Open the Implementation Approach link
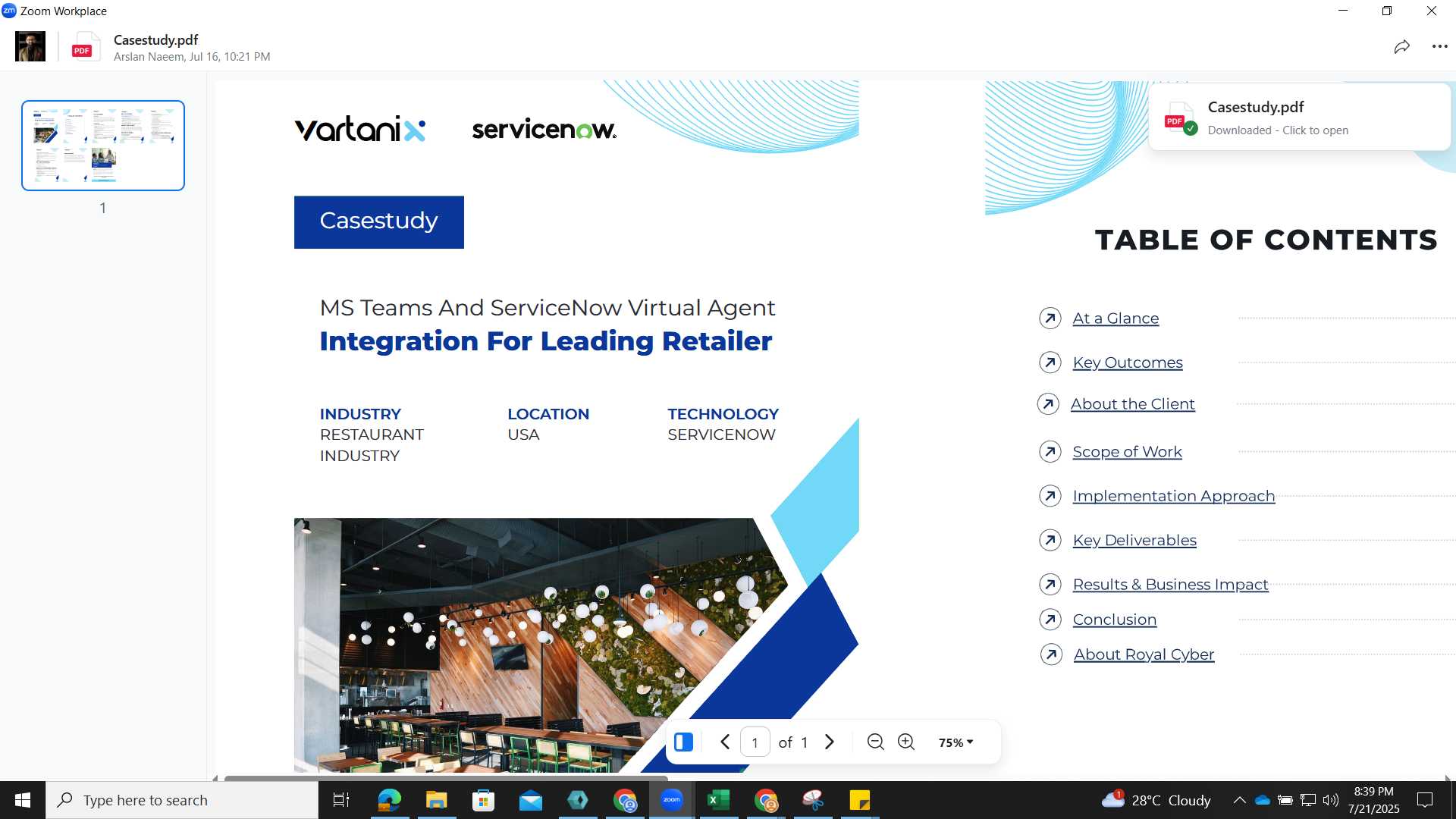Screen dimensions: 1456x819 pyautogui.click(x=1174, y=496)
